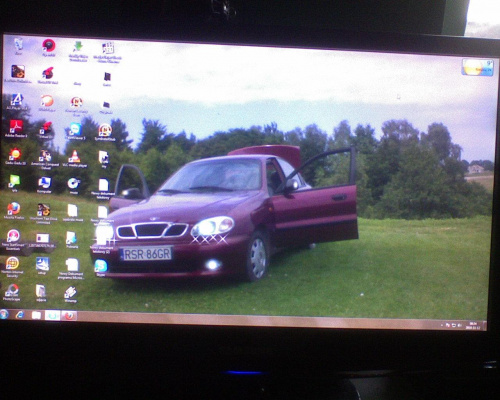The width and height of the screenshot is (500, 400).
Task: Launch the Test Drive Unlimited game shortcut
Action: coord(43,213)
